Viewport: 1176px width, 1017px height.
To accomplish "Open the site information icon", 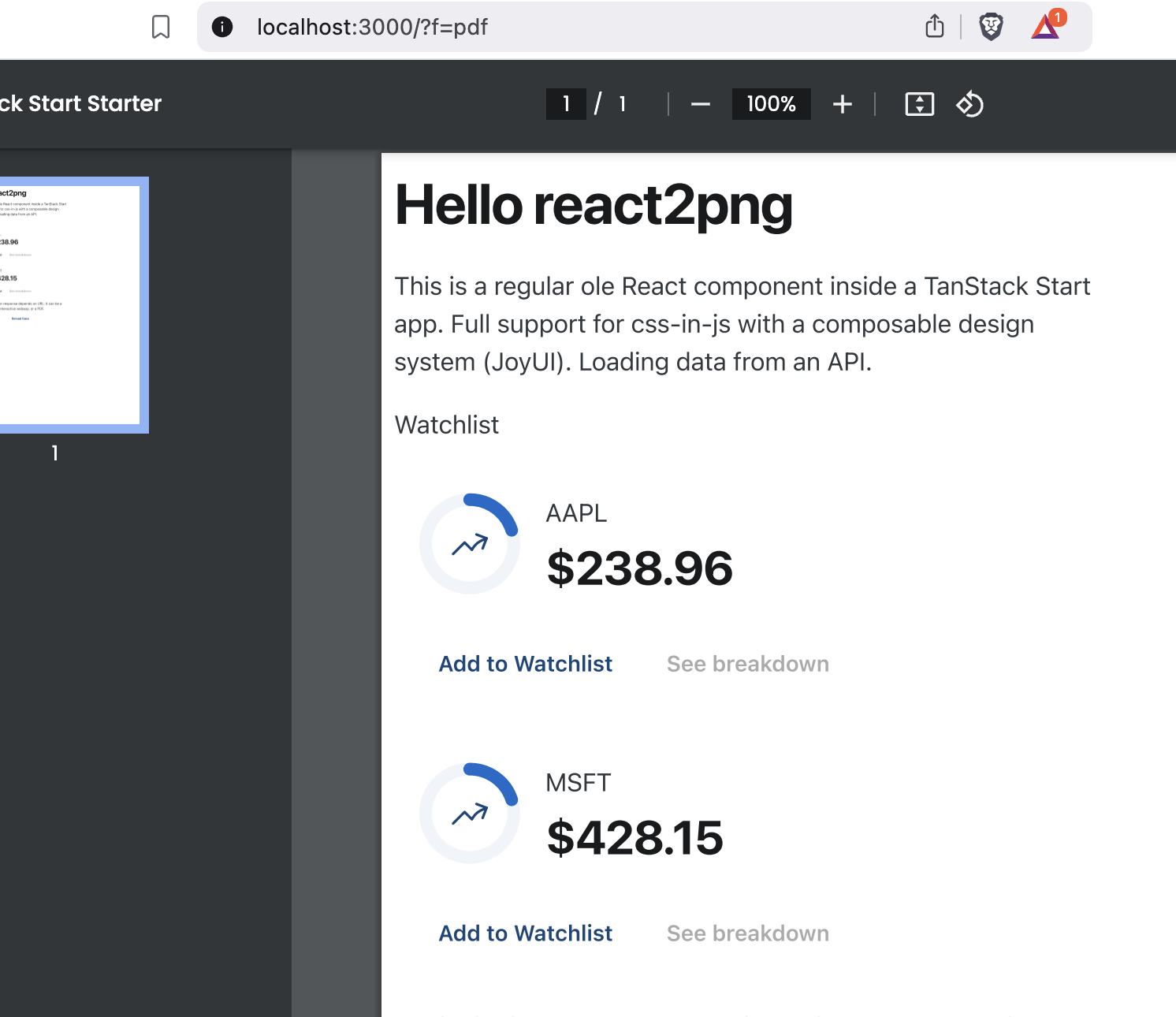I will point(222,28).
